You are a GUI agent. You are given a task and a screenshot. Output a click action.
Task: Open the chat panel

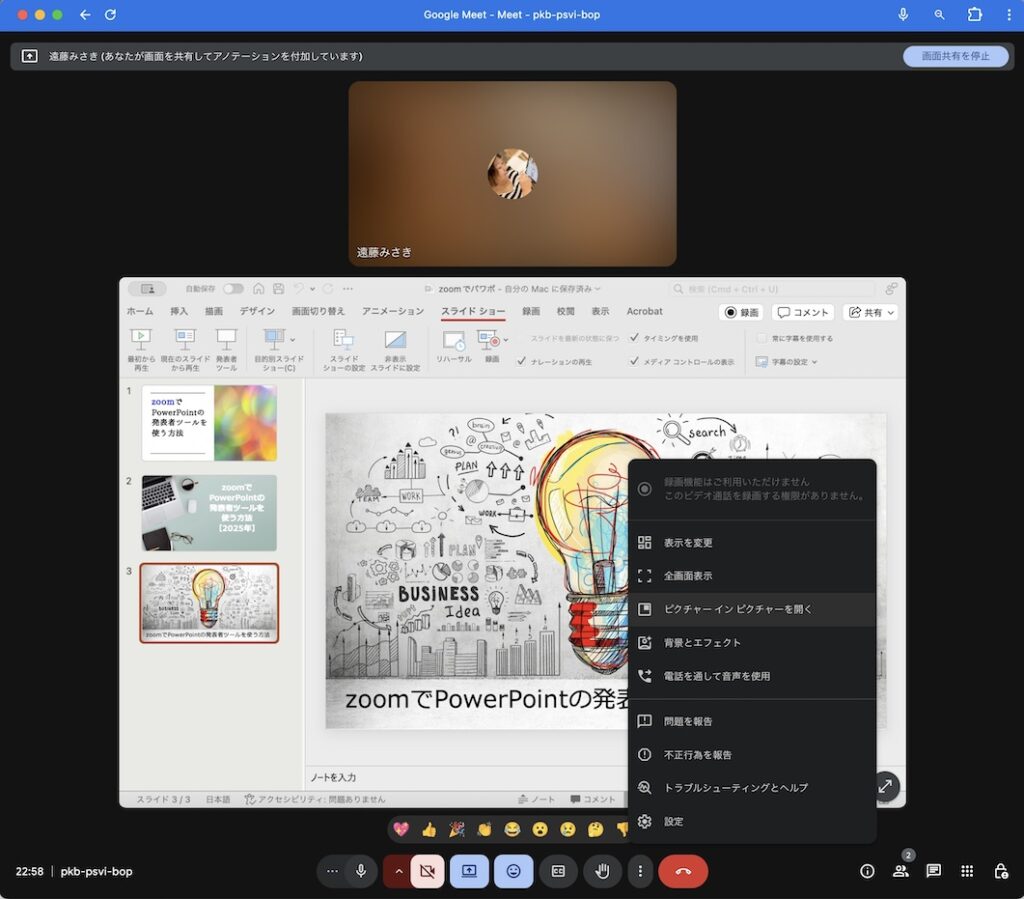[934, 871]
